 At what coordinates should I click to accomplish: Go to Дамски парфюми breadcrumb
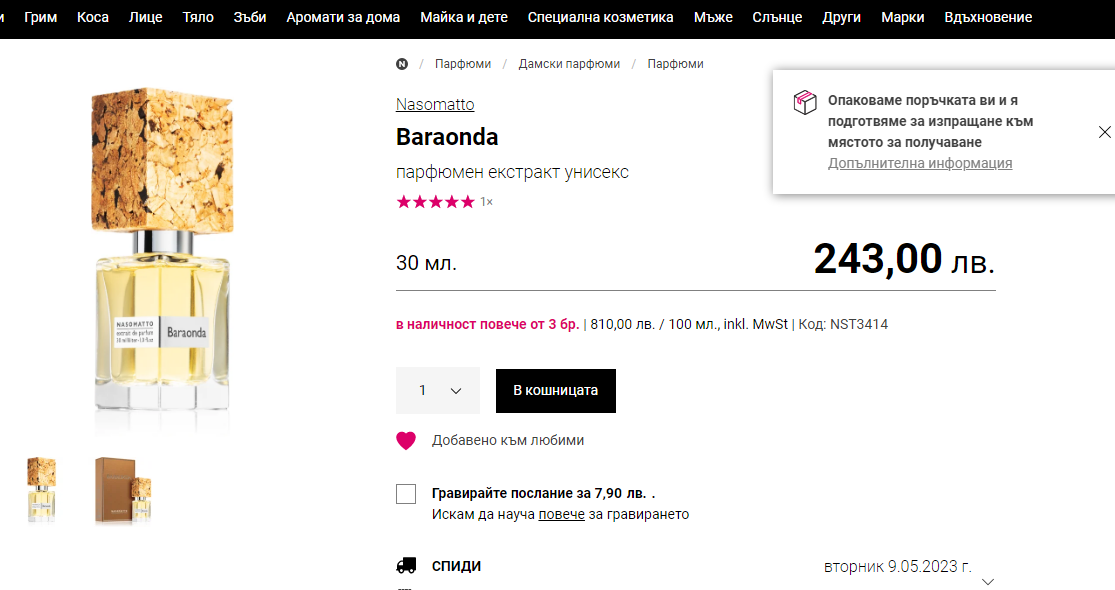(569, 64)
